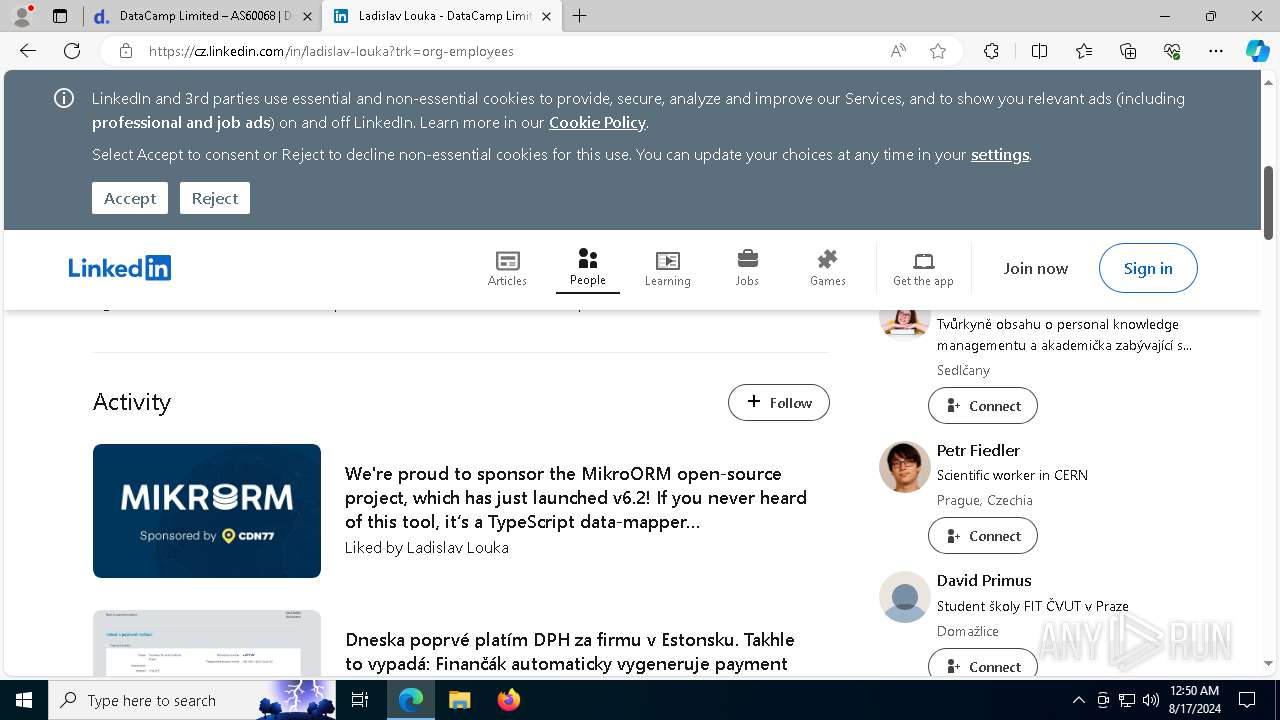Close the DataCamp Limited AS60068 tab
Image resolution: width=1280 pixels, height=720 pixels.
tap(306, 16)
